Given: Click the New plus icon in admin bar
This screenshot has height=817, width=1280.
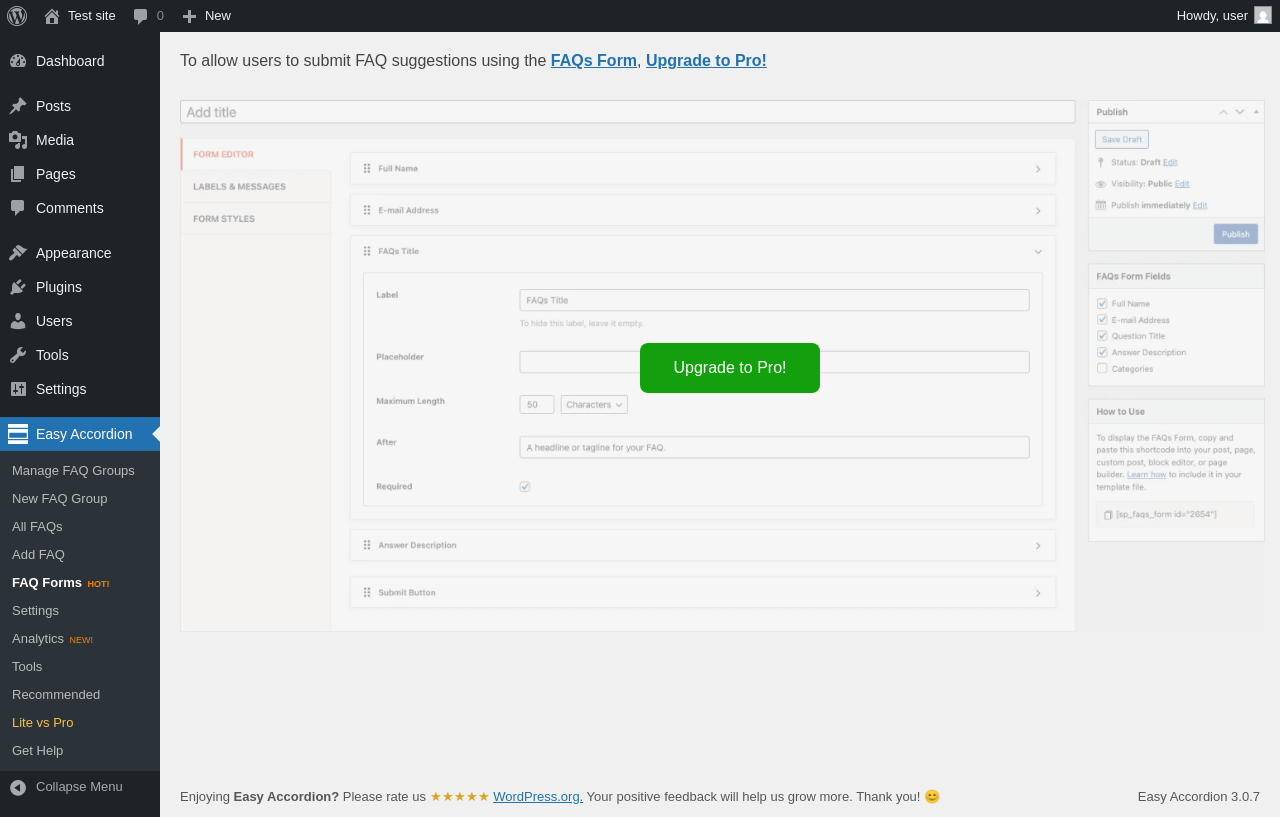Looking at the screenshot, I should pos(189,16).
